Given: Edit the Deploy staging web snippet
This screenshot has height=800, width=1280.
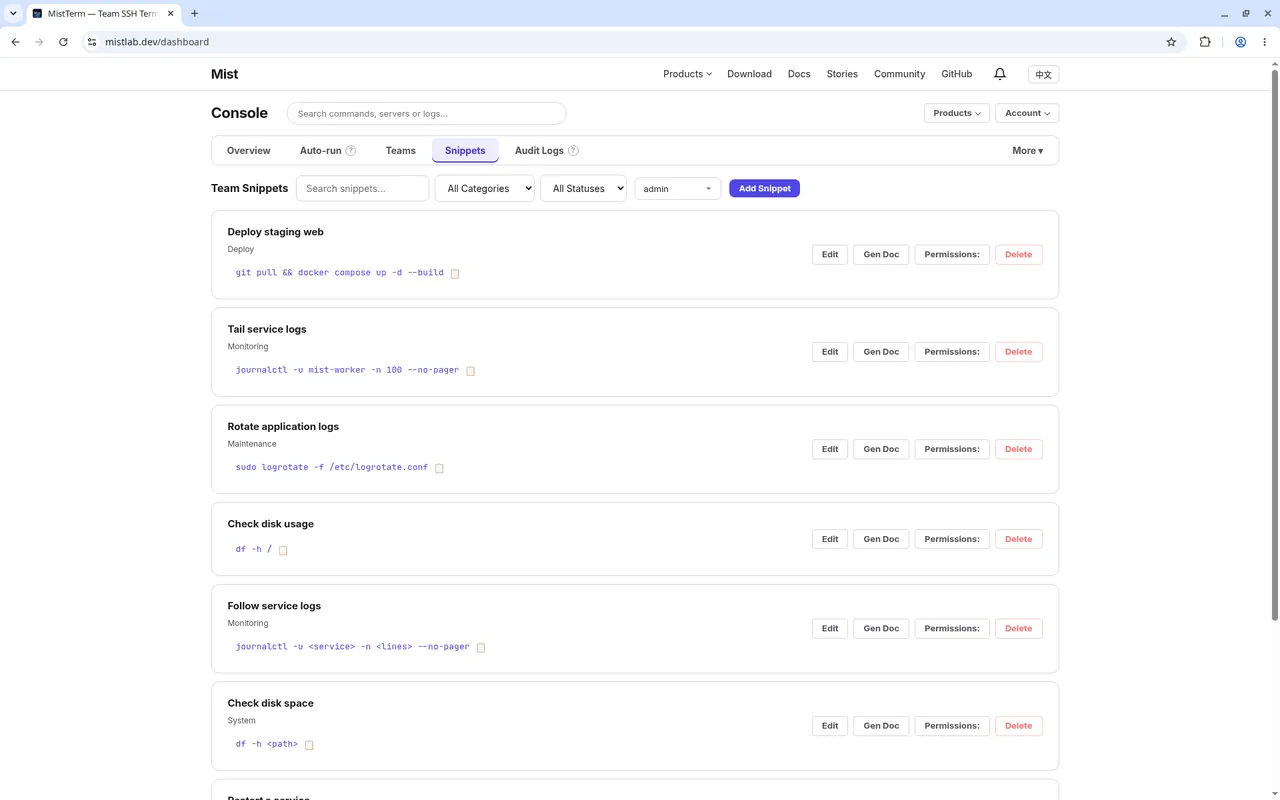Looking at the screenshot, I should (830, 255).
